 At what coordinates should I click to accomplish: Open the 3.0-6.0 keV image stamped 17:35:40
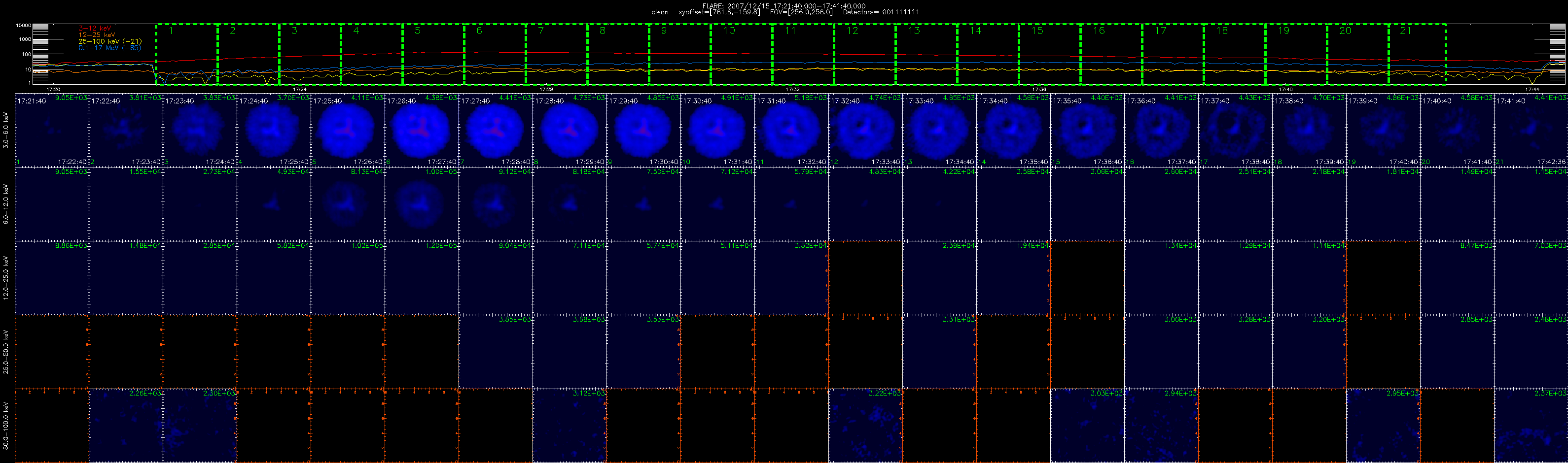coord(1087,130)
